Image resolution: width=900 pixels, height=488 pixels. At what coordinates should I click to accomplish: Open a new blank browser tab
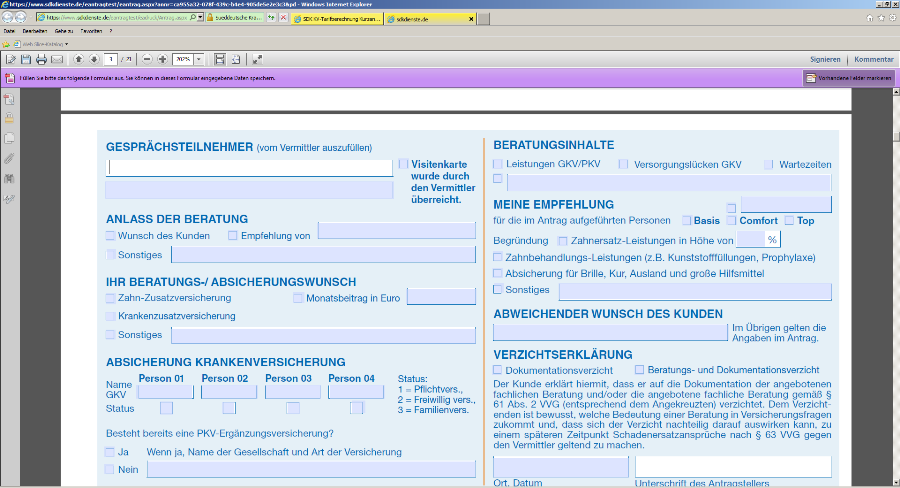[x=483, y=19]
